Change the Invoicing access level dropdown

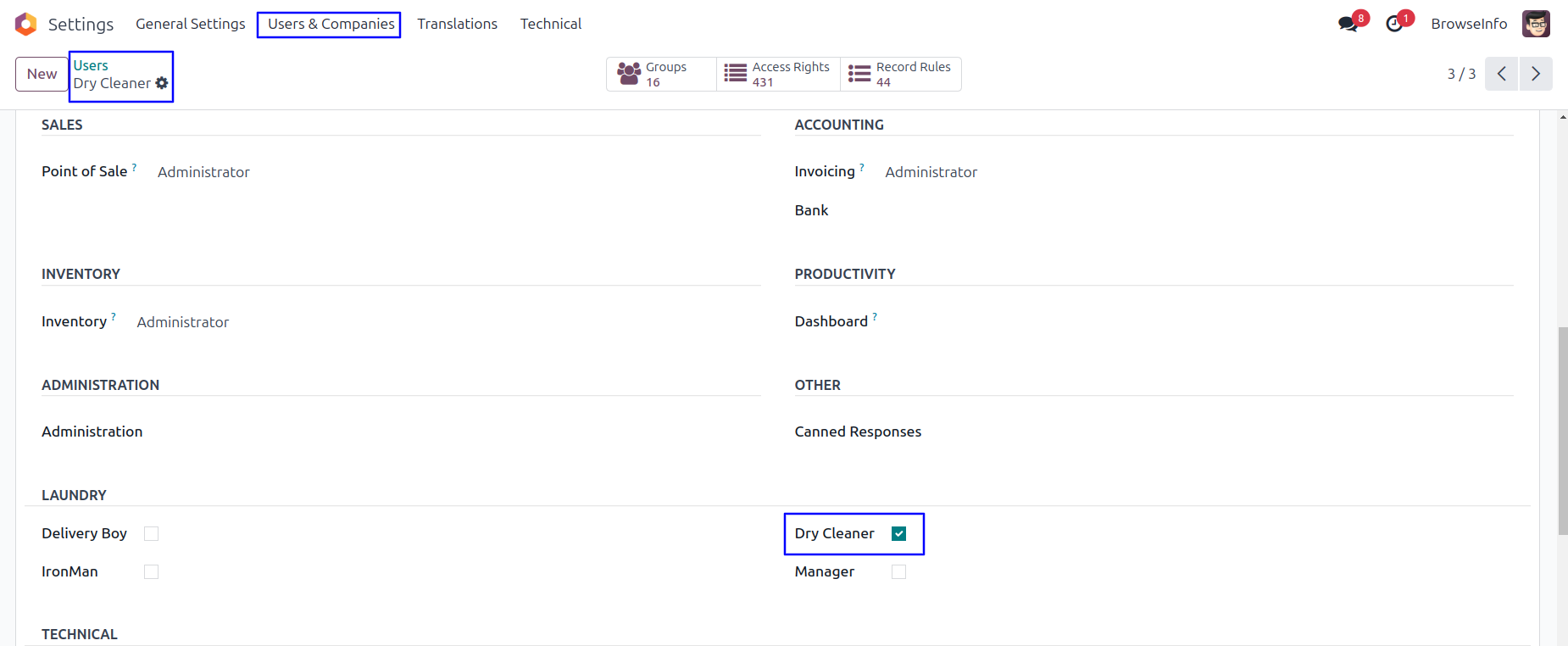coord(931,172)
